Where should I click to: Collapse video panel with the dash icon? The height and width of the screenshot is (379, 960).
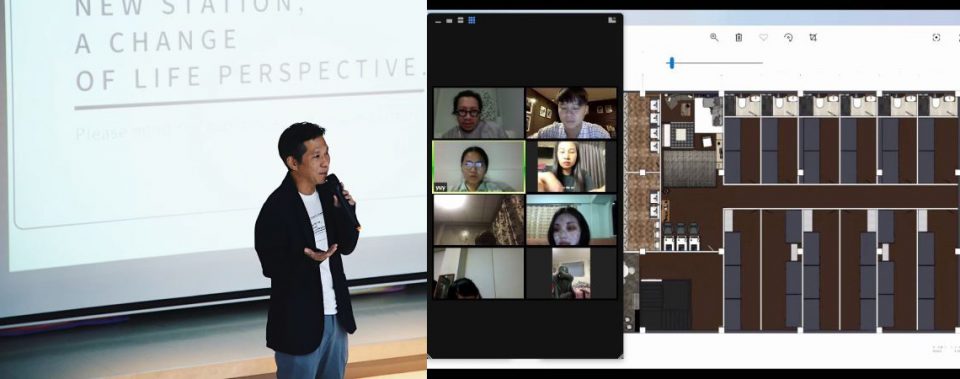tap(438, 21)
